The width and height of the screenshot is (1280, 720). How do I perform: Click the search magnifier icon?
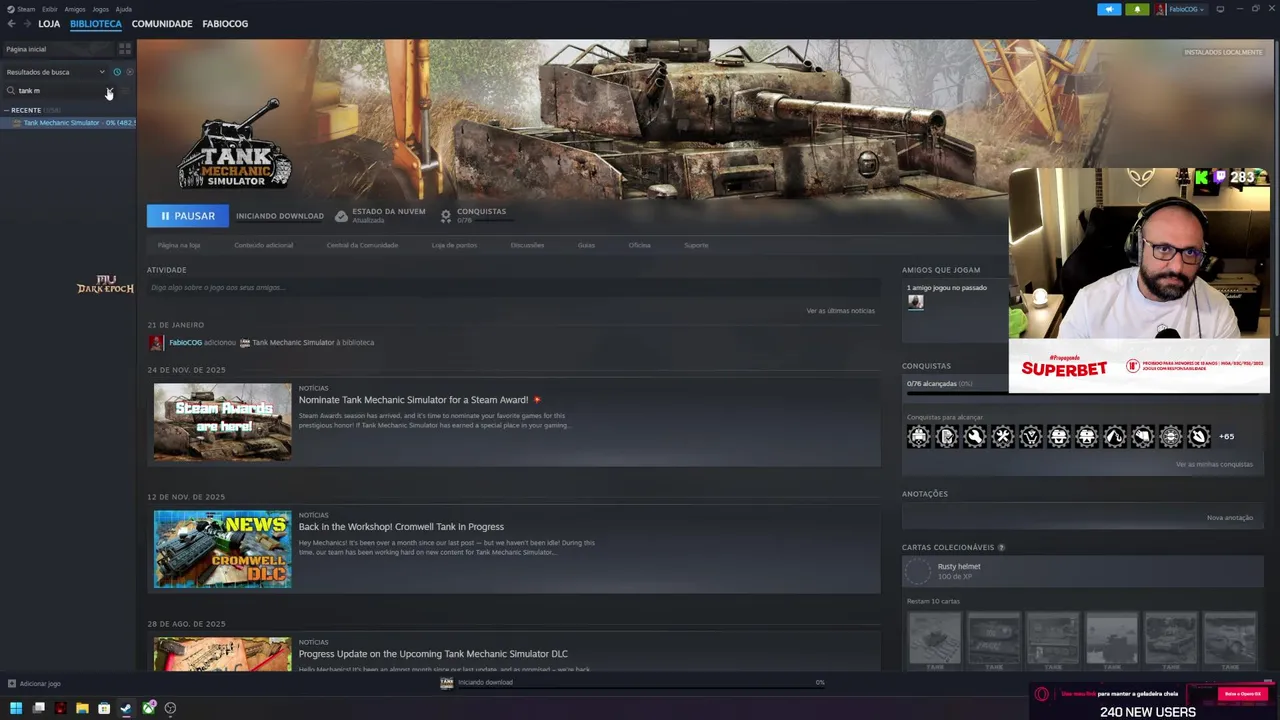pos(11,91)
